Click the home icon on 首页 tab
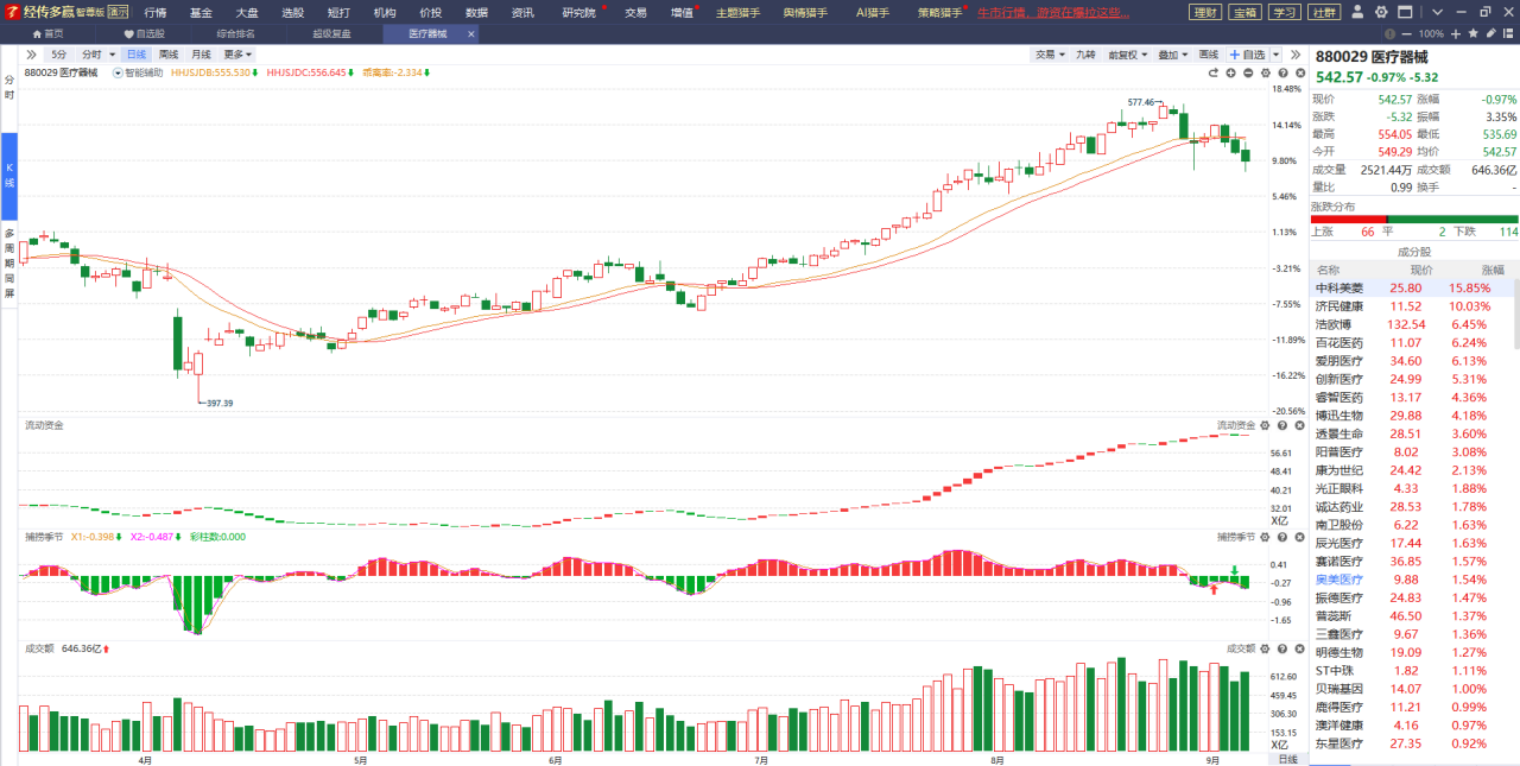Viewport: 1520px width, 766px height. [37, 34]
